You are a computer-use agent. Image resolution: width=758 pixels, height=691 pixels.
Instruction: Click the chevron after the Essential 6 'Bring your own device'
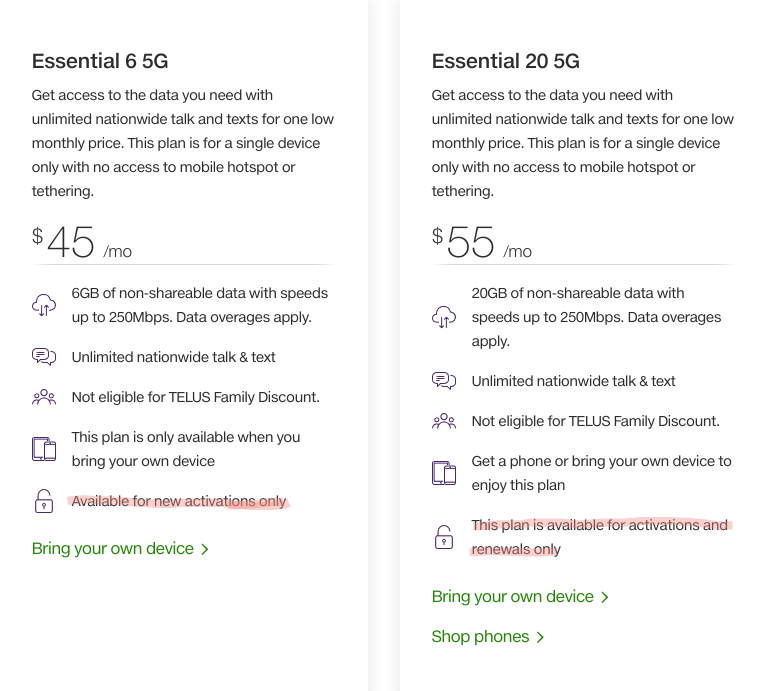pyautogui.click(x=205, y=549)
